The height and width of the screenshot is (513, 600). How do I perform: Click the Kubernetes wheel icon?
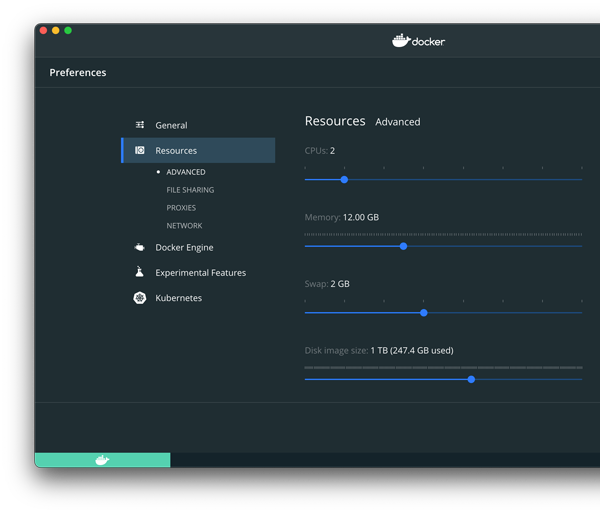(x=140, y=298)
